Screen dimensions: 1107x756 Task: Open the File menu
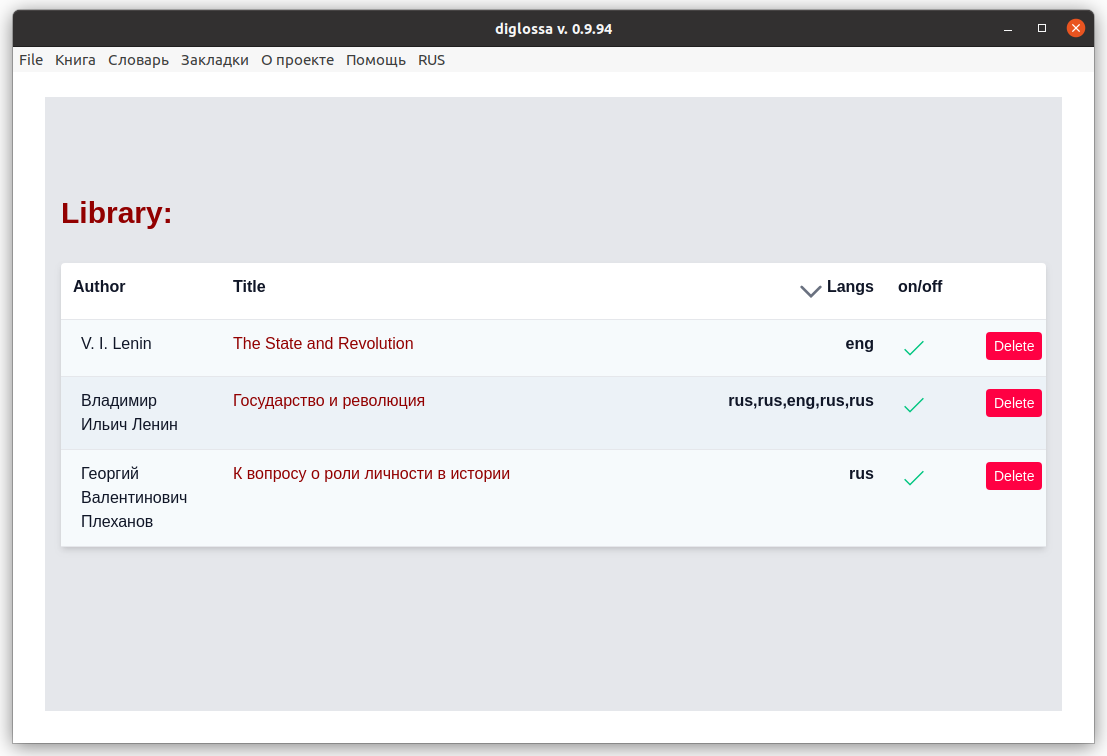(31, 60)
